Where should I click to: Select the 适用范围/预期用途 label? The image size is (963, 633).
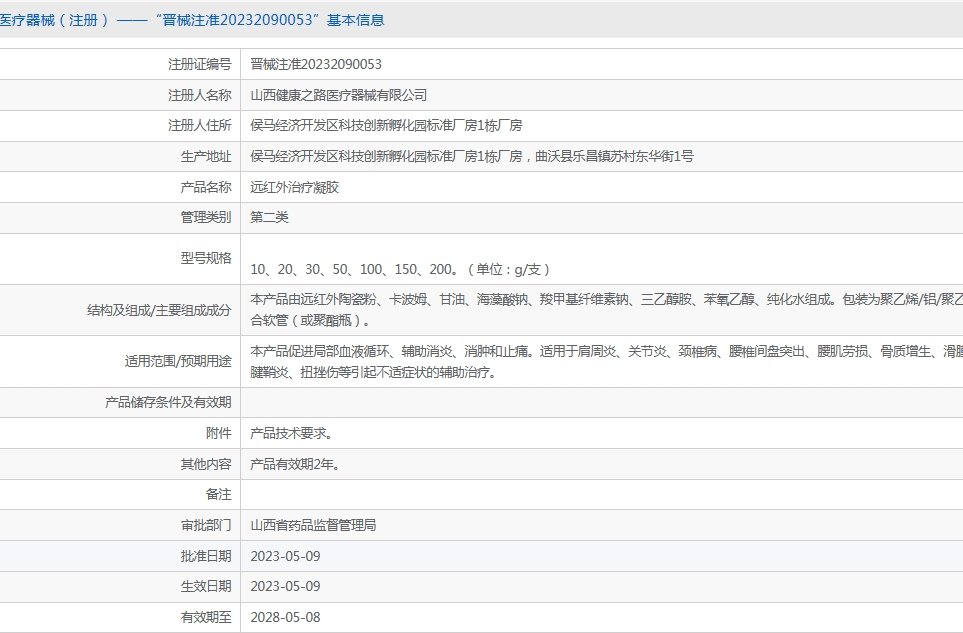(x=178, y=361)
